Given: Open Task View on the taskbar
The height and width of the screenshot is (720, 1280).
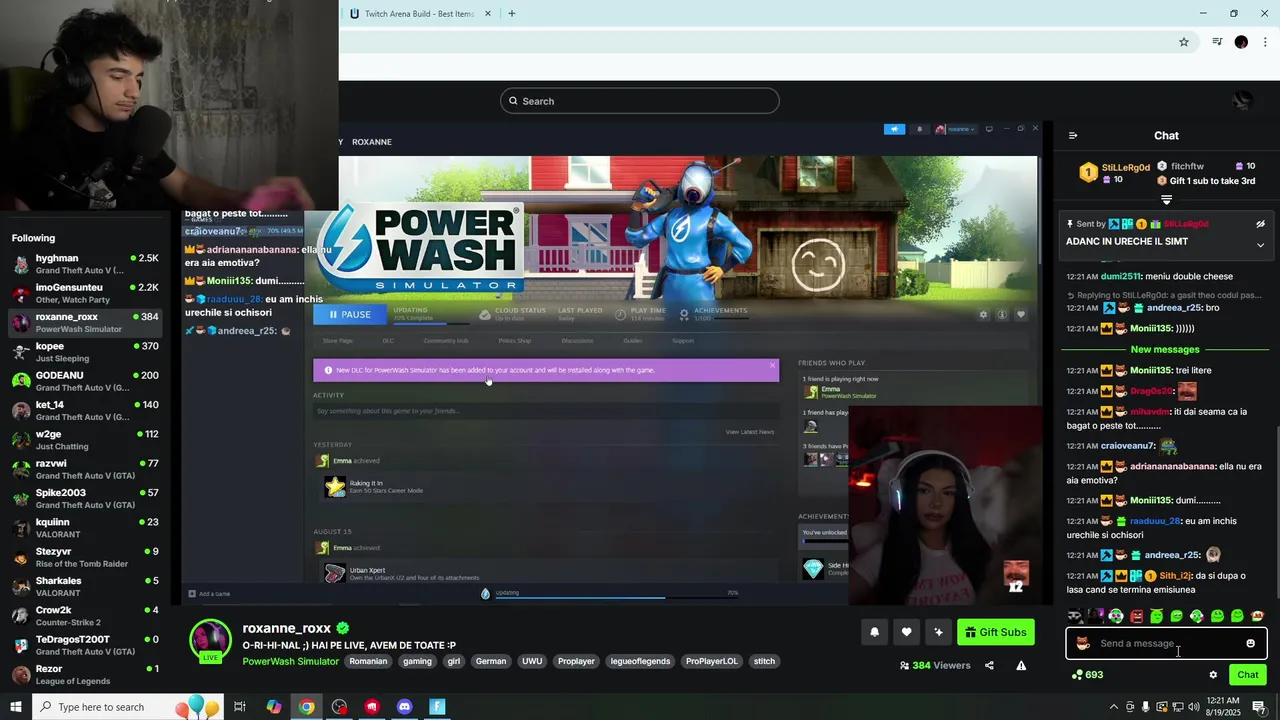Looking at the screenshot, I should click(240, 707).
